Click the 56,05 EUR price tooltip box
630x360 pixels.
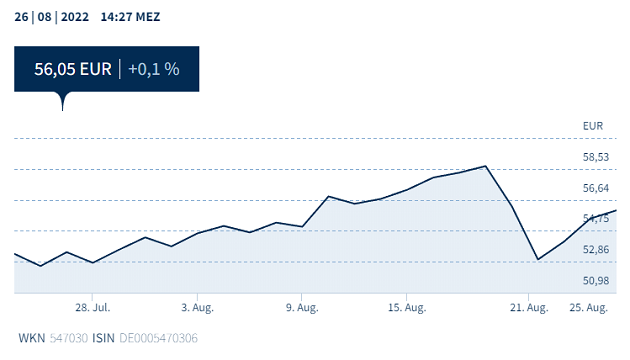pyautogui.click(x=106, y=69)
